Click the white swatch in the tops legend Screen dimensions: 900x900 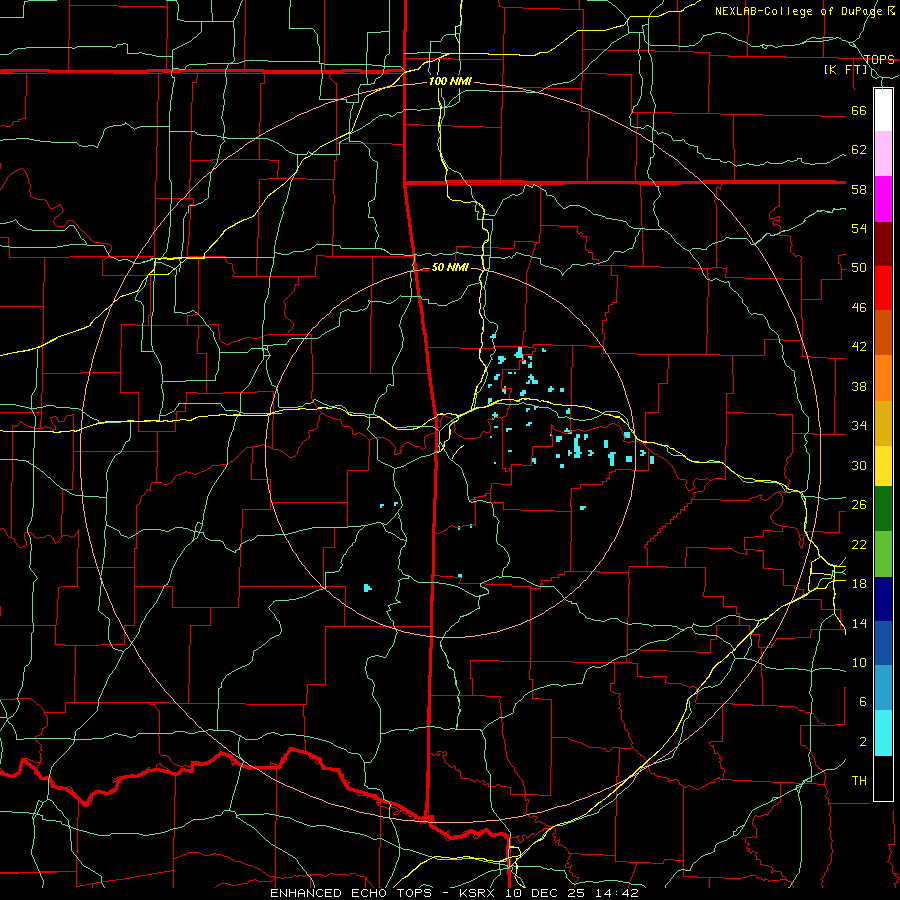883,110
